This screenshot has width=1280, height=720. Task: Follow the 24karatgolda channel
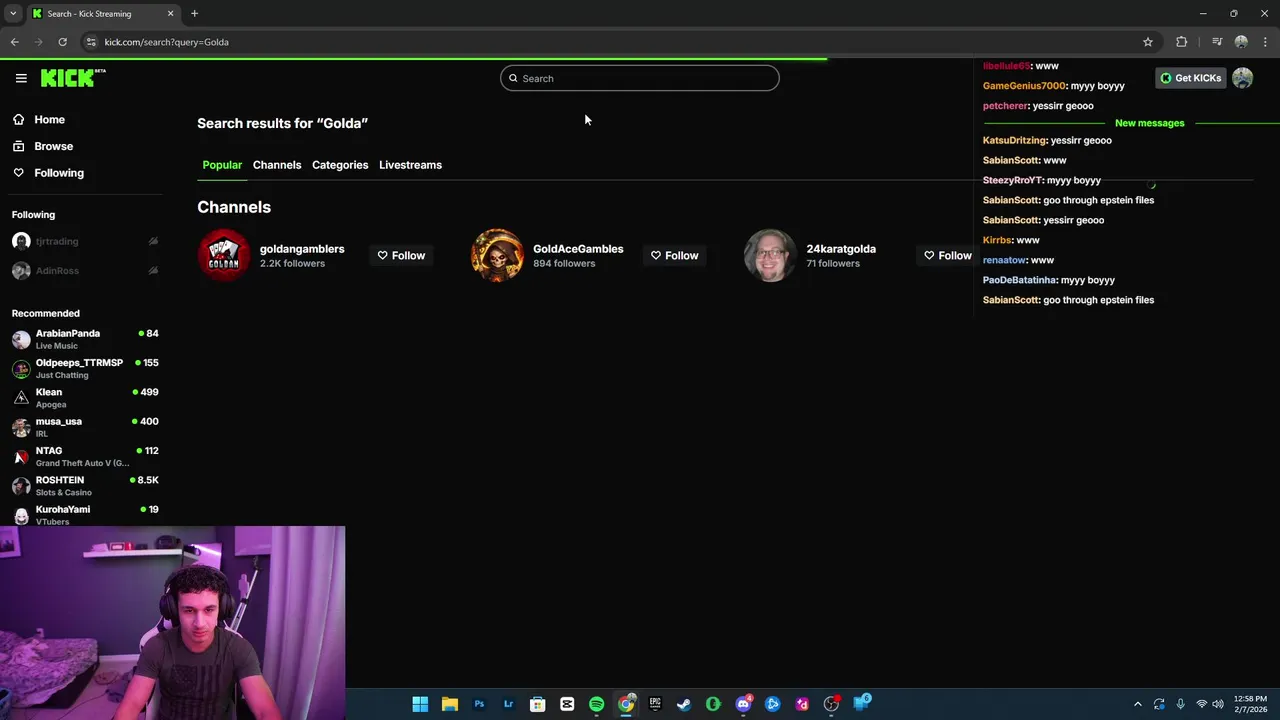[x=948, y=255]
